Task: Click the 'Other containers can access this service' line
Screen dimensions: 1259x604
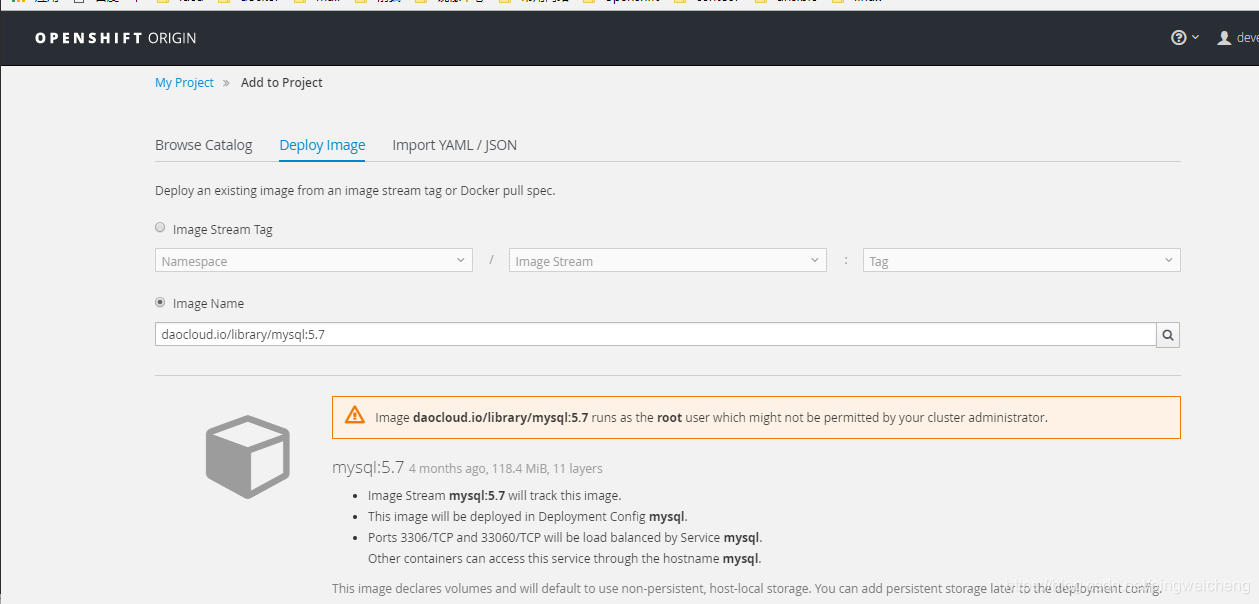Action: point(565,559)
